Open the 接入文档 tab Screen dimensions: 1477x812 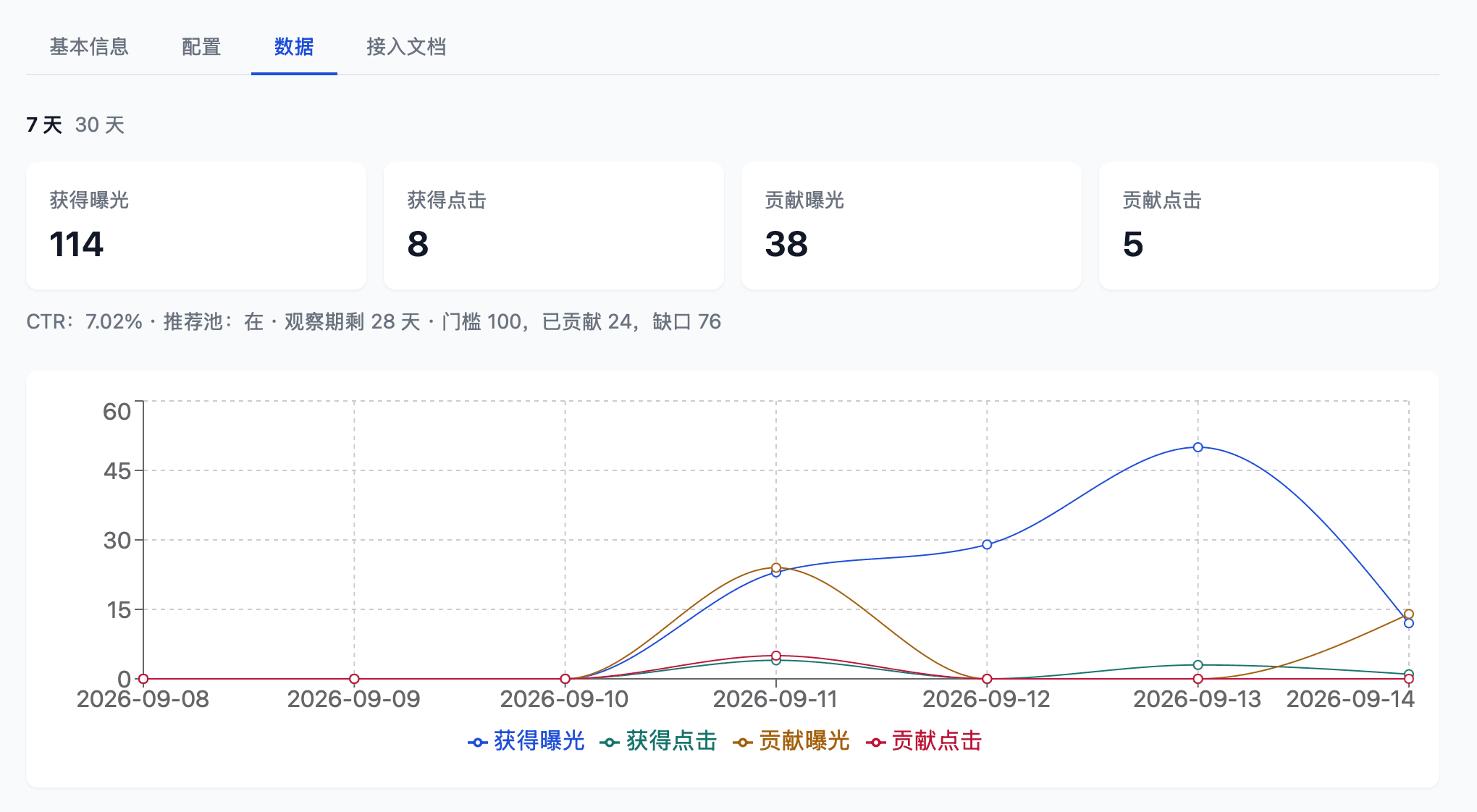pyautogui.click(x=406, y=47)
